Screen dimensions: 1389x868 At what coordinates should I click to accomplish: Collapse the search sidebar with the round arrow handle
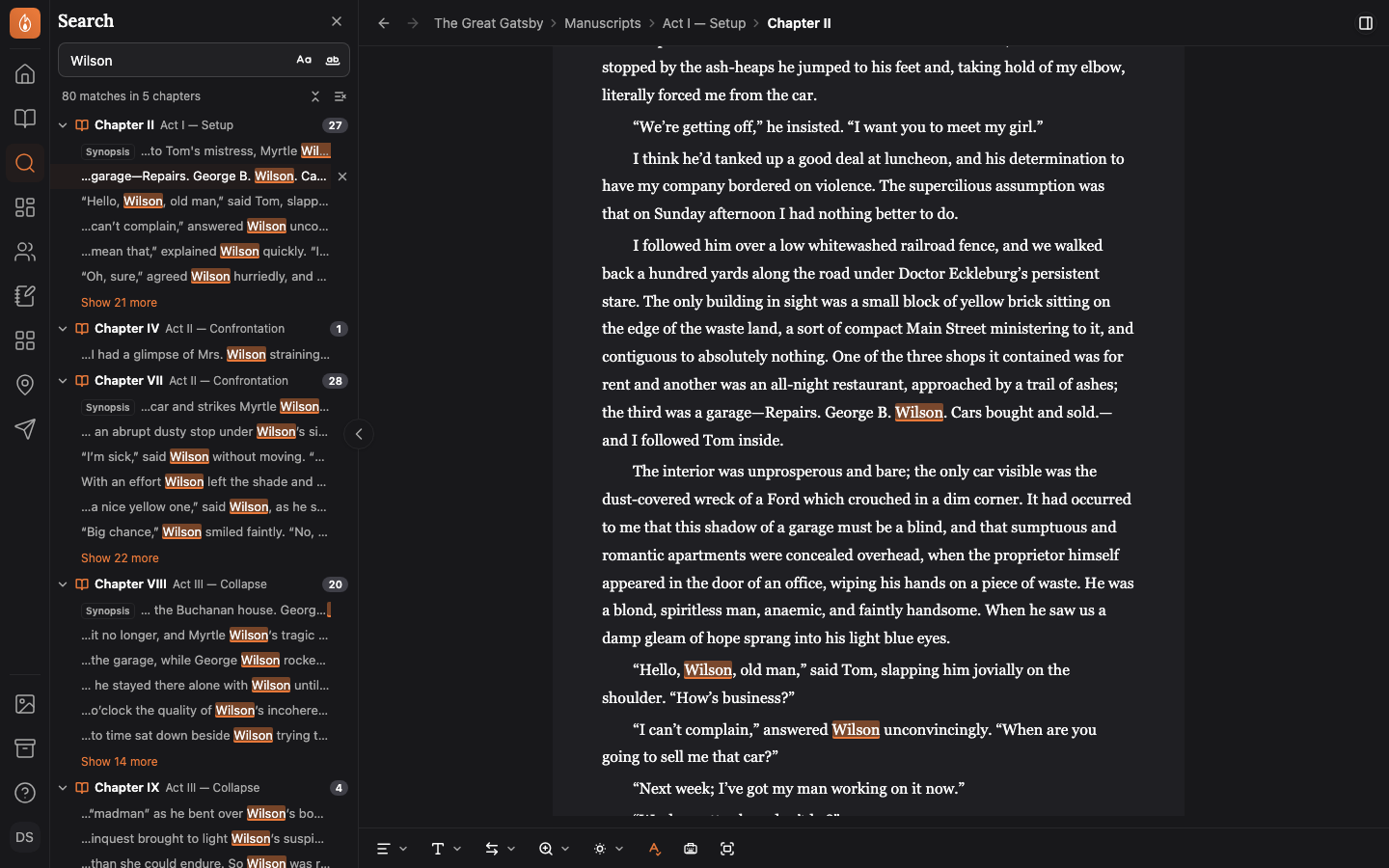(359, 434)
